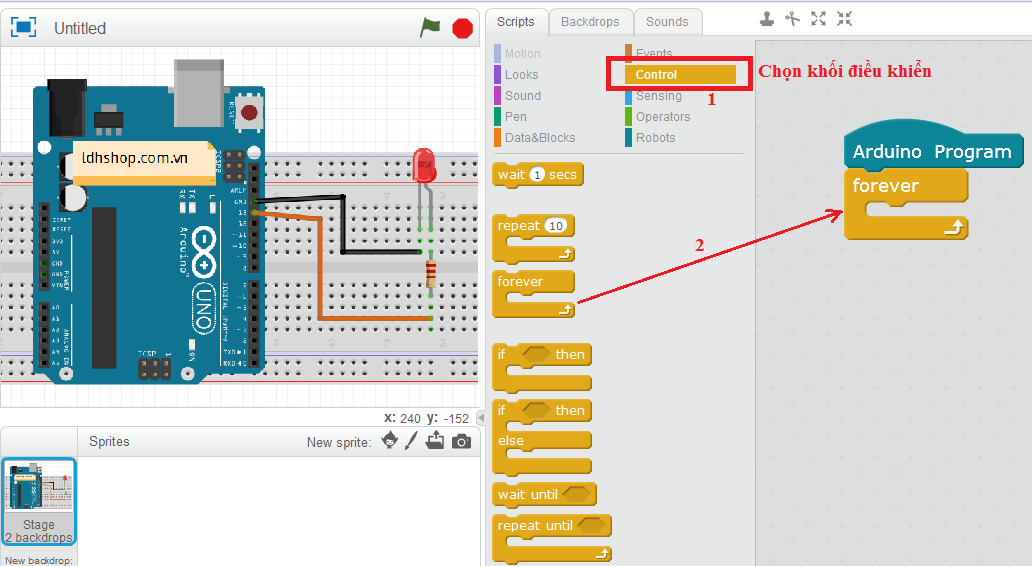This screenshot has width=1032, height=566.
Task: Upload sprite from file icon
Action: [x=435, y=442]
